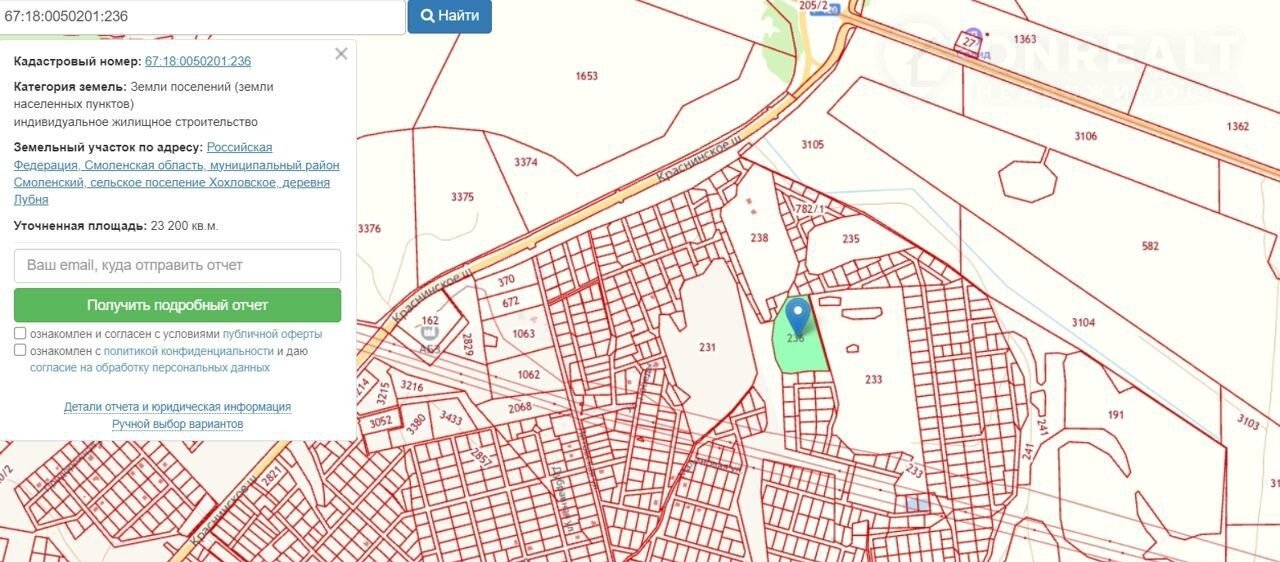Open the 67:18:0050201:236 cadastral number link
The image size is (1280, 562).
click(x=198, y=61)
